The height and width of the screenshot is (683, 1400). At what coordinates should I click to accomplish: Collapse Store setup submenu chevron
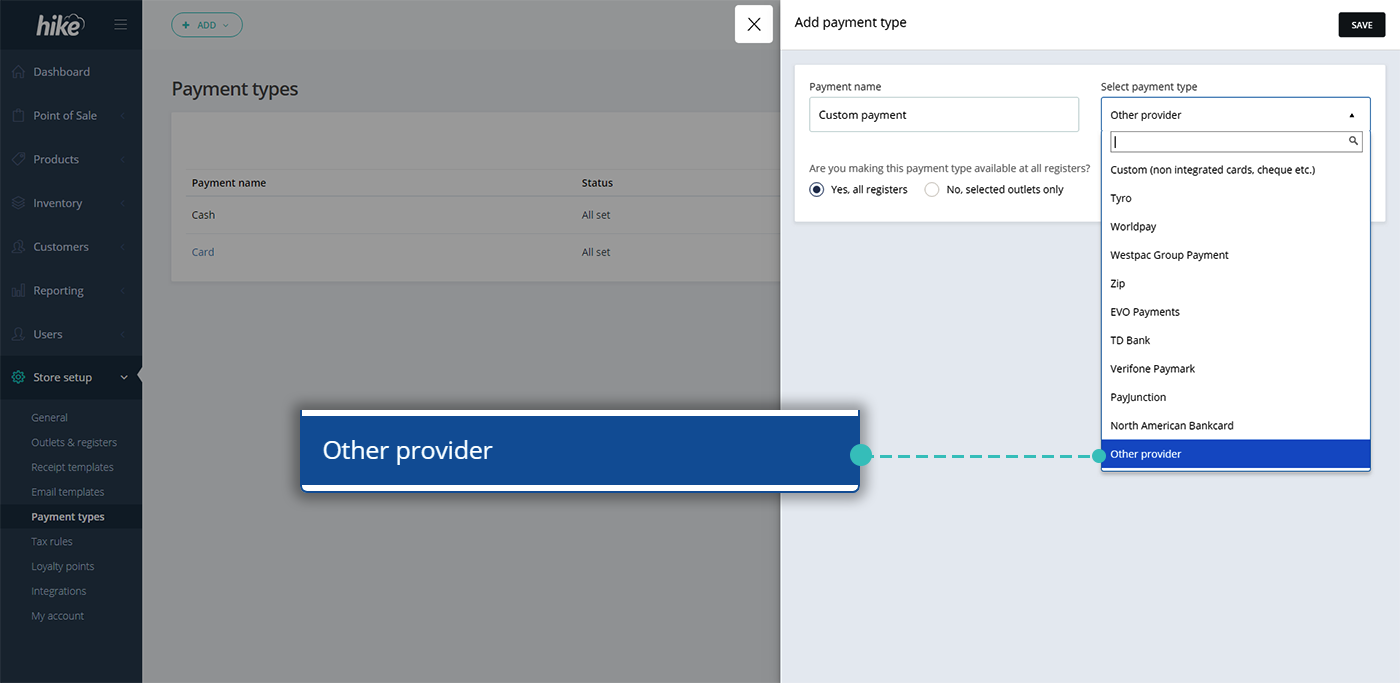click(x=123, y=378)
